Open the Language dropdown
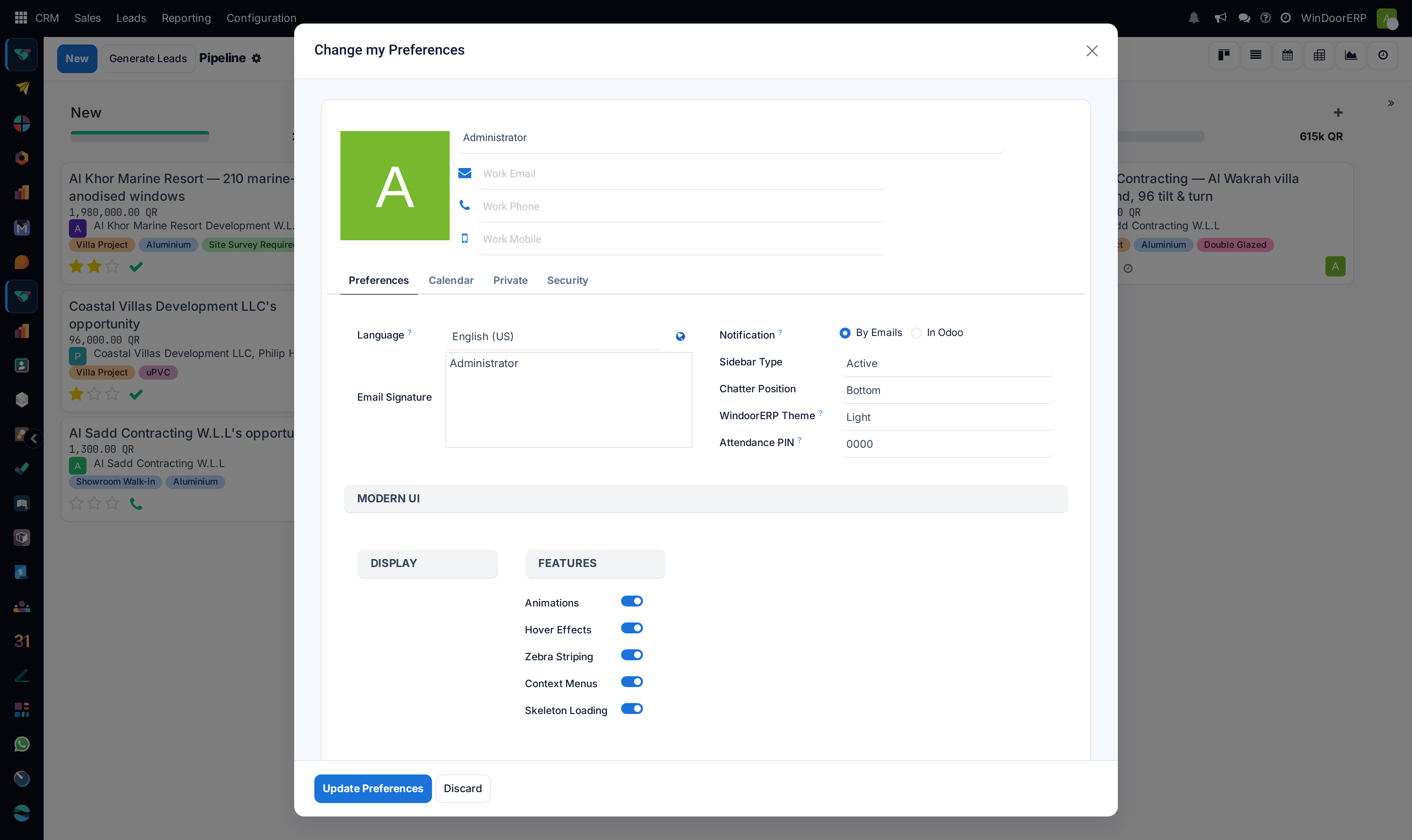Viewport: 1412px width, 840px height. point(555,336)
